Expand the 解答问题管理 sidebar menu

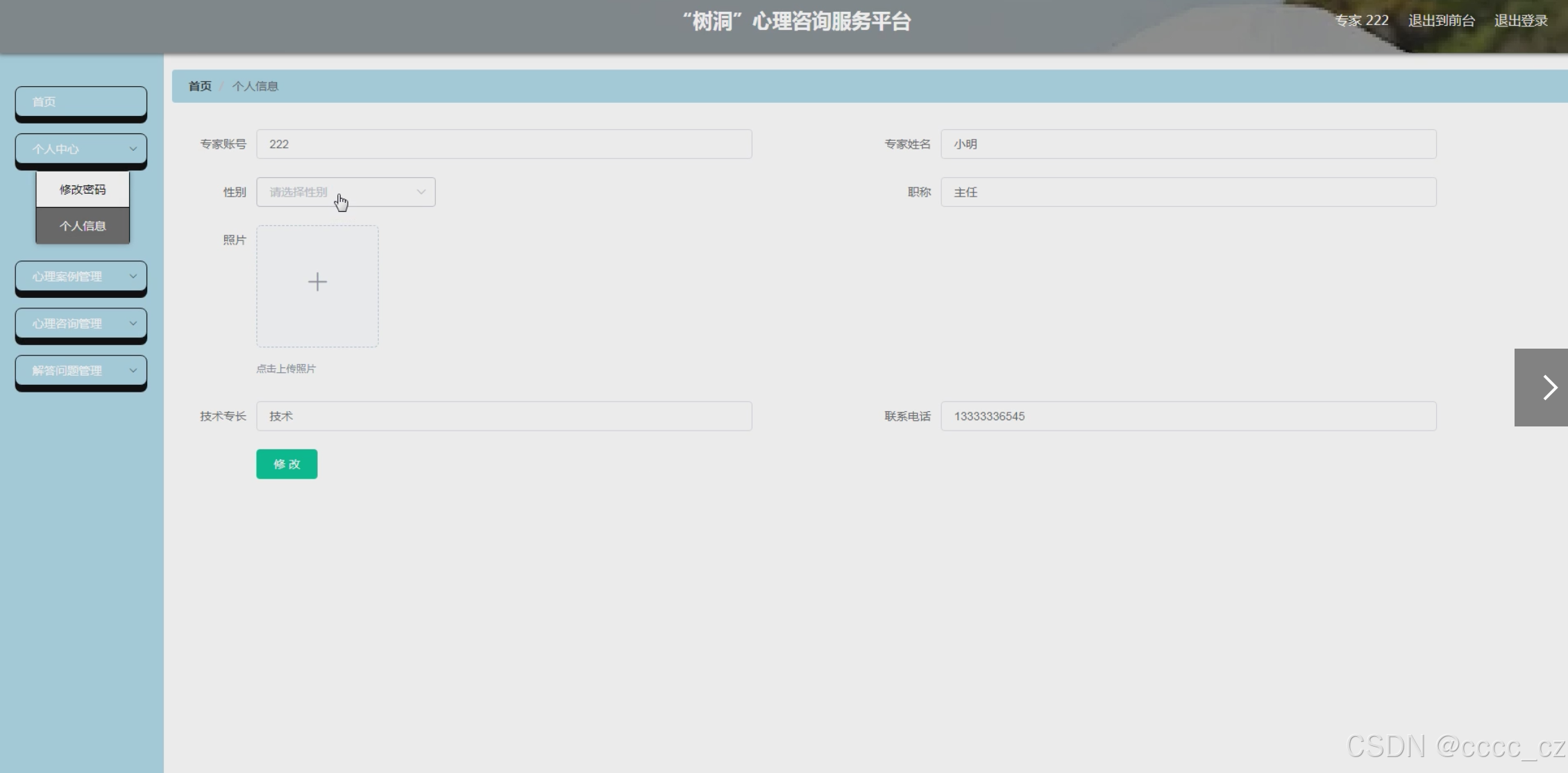pos(81,371)
